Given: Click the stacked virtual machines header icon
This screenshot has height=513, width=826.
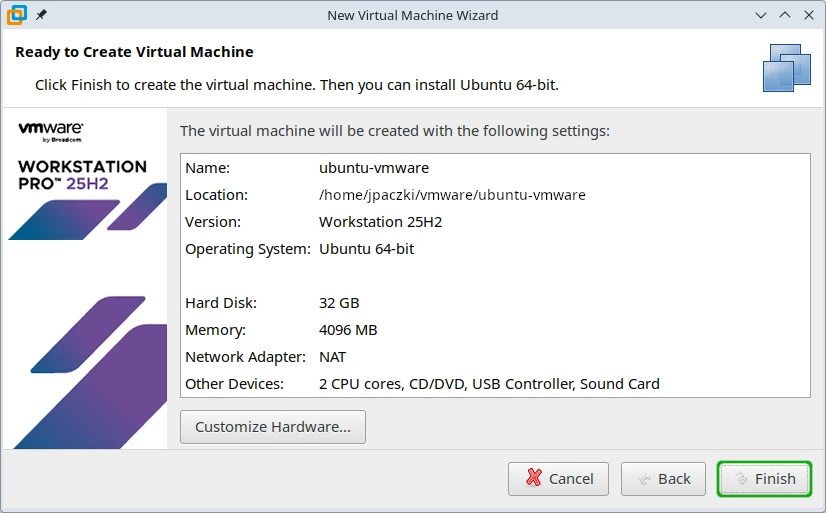Looking at the screenshot, I should click(x=786, y=68).
